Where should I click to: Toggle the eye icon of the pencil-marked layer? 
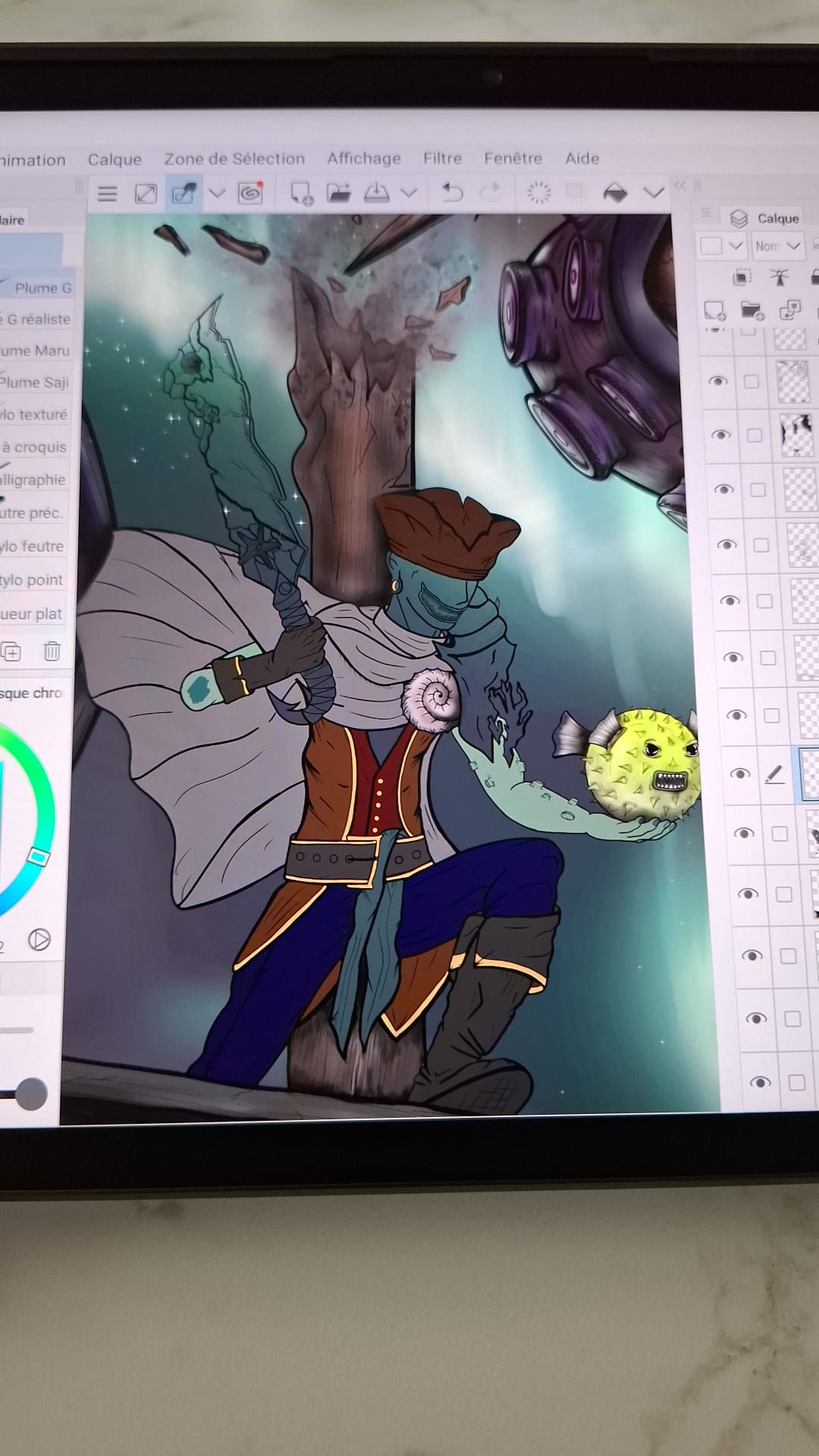point(739,774)
